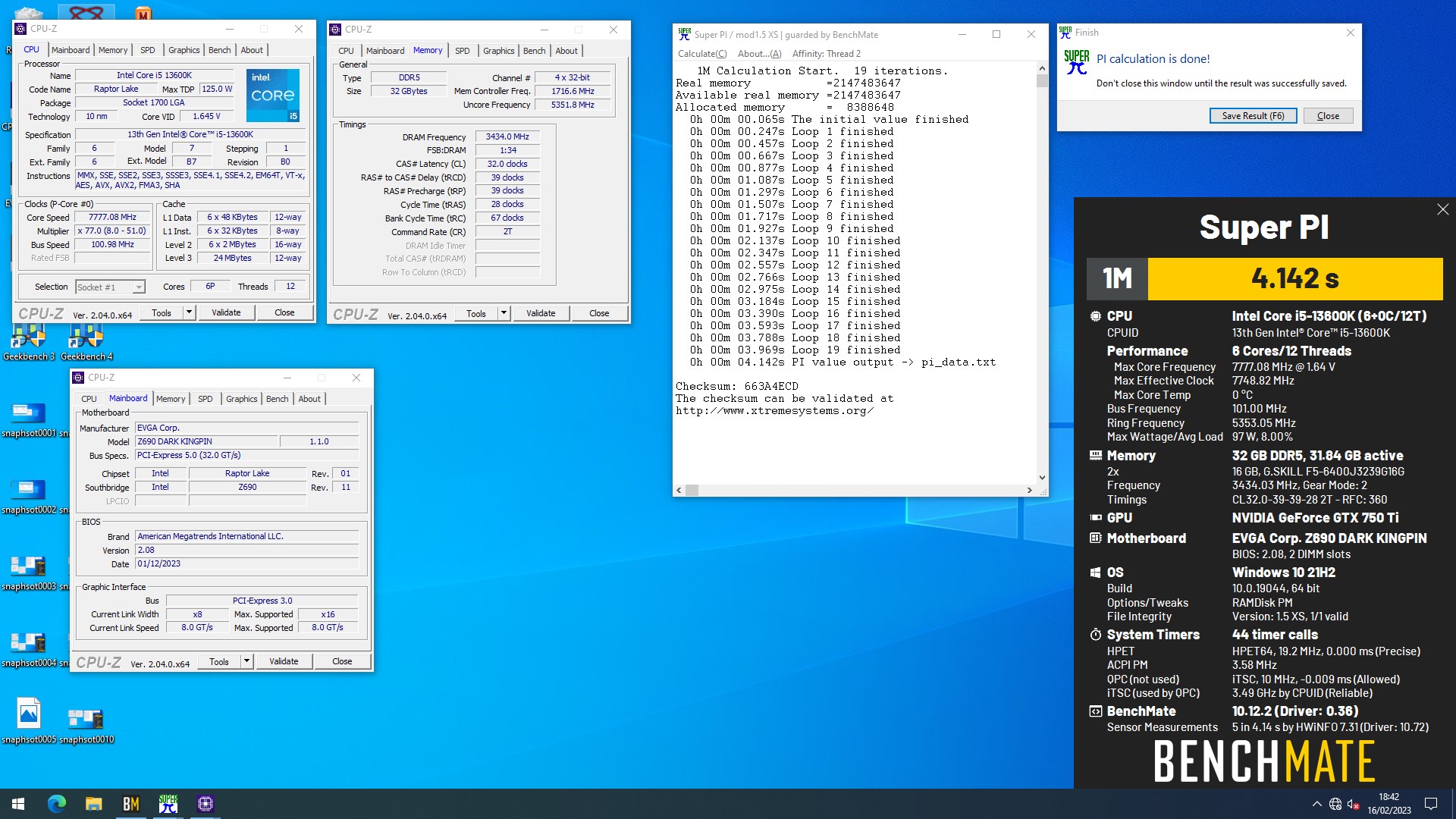1456x819 pixels.
Task: Click the Intel Core i5 logo in CPU-Z
Action: [273, 96]
